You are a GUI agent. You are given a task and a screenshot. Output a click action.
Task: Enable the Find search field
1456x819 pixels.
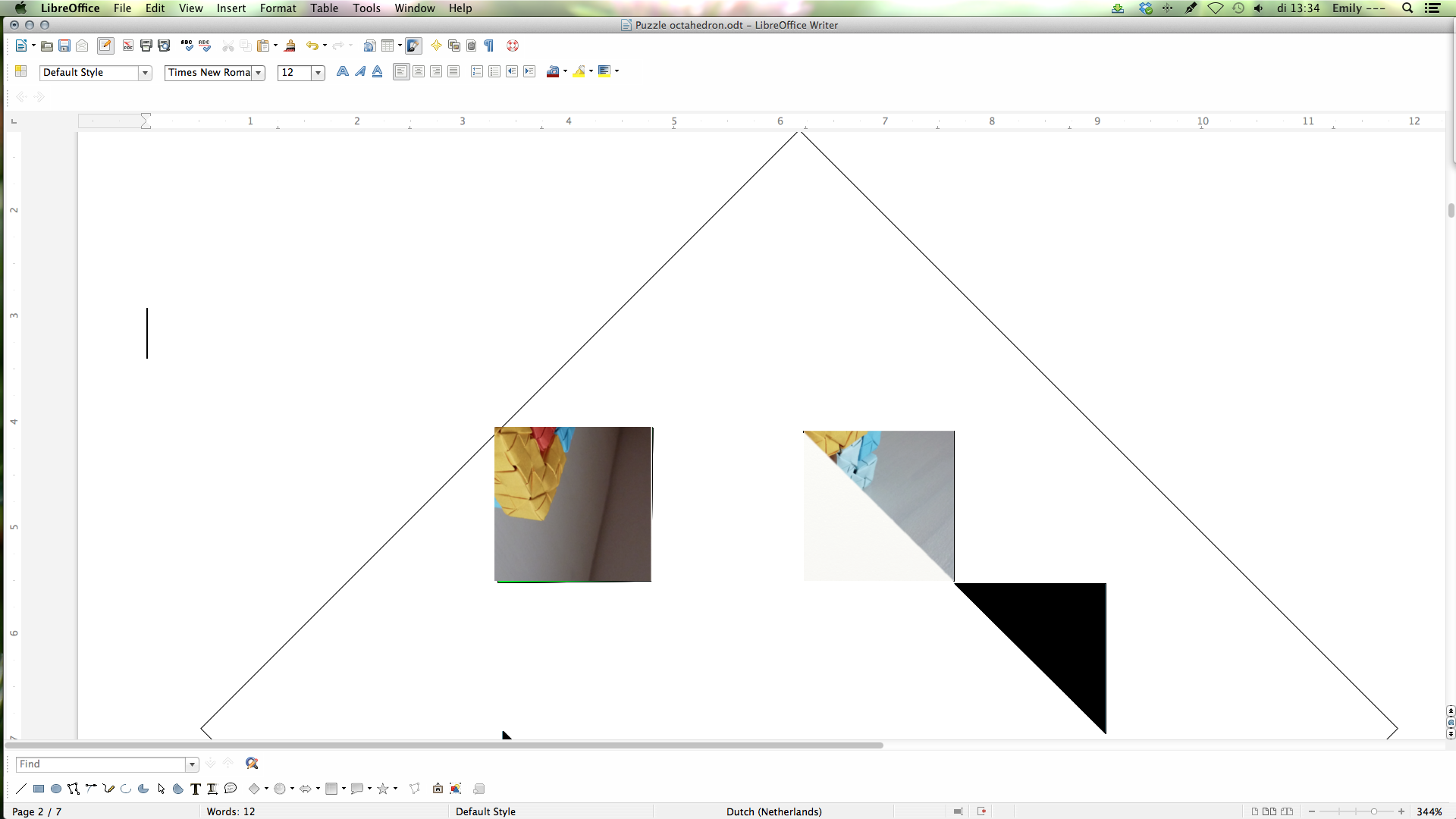click(99, 763)
